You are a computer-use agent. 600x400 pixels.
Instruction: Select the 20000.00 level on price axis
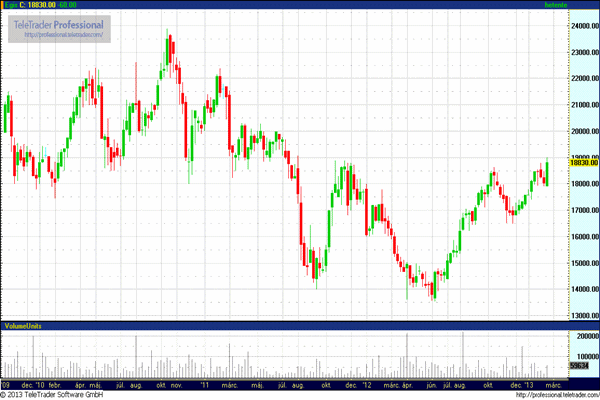(583, 131)
